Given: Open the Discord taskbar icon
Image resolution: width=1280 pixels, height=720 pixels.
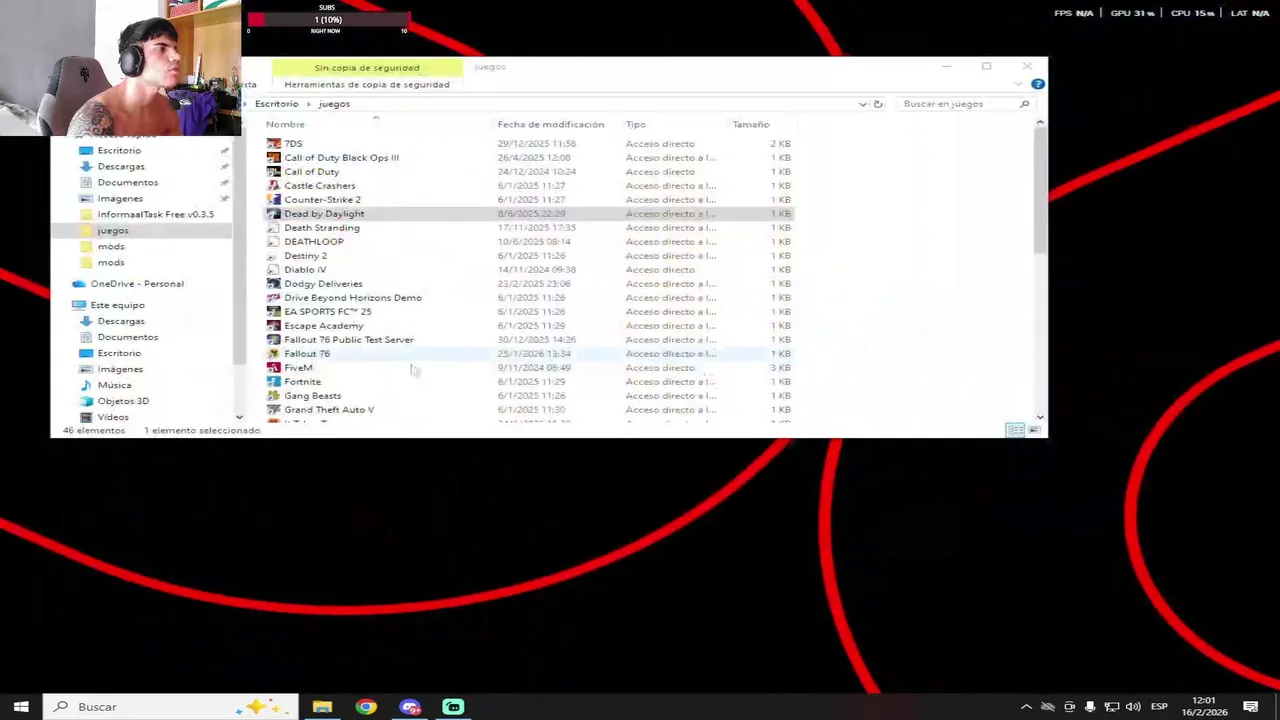Looking at the screenshot, I should click(x=410, y=707).
